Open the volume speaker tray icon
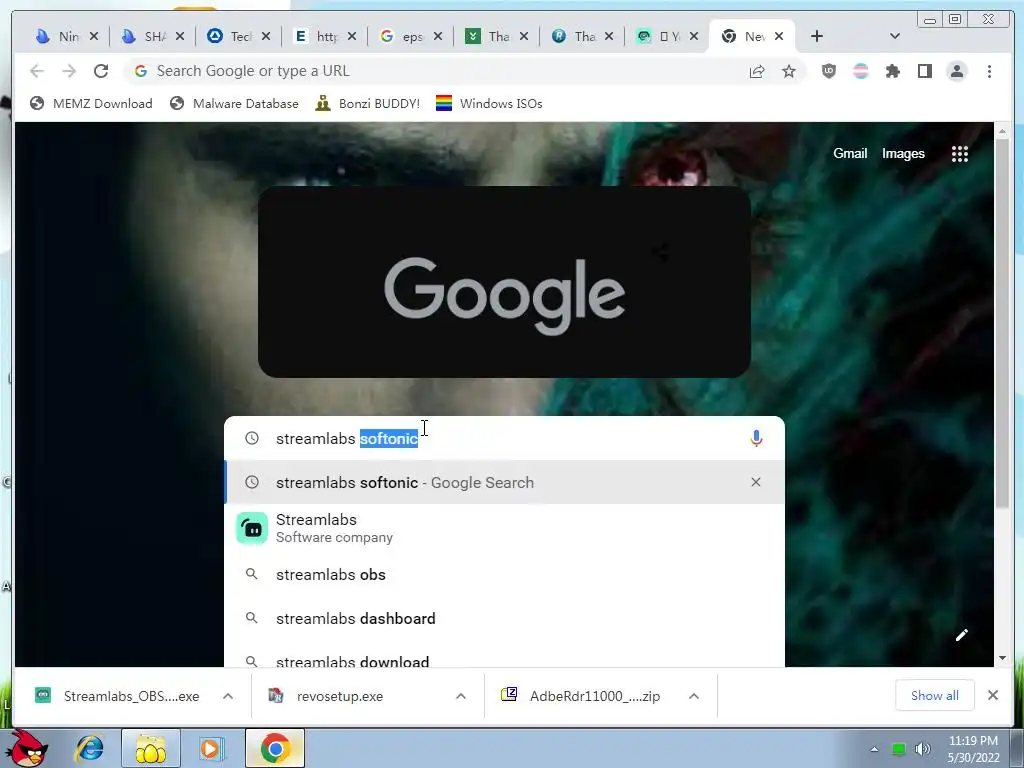Viewport: 1024px width, 768px height. coord(922,749)
